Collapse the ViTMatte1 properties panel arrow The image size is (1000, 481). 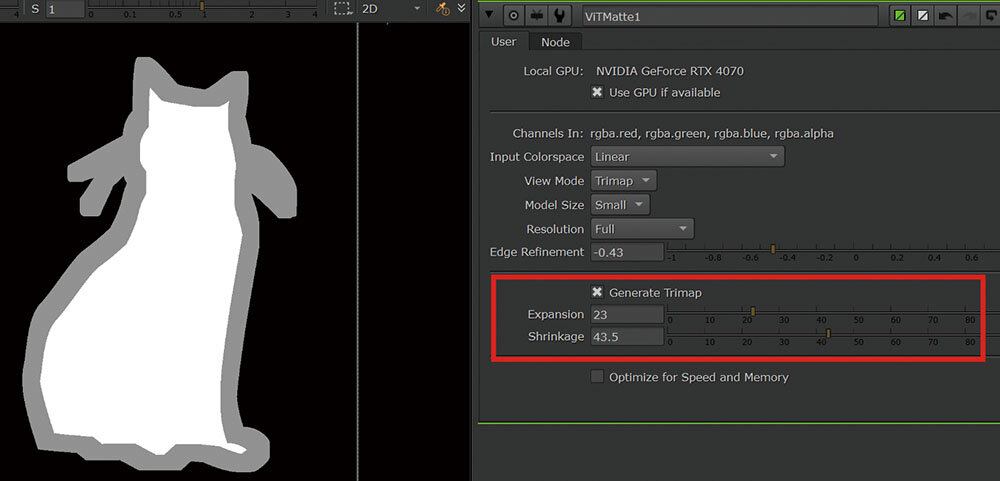click(489, 15)
